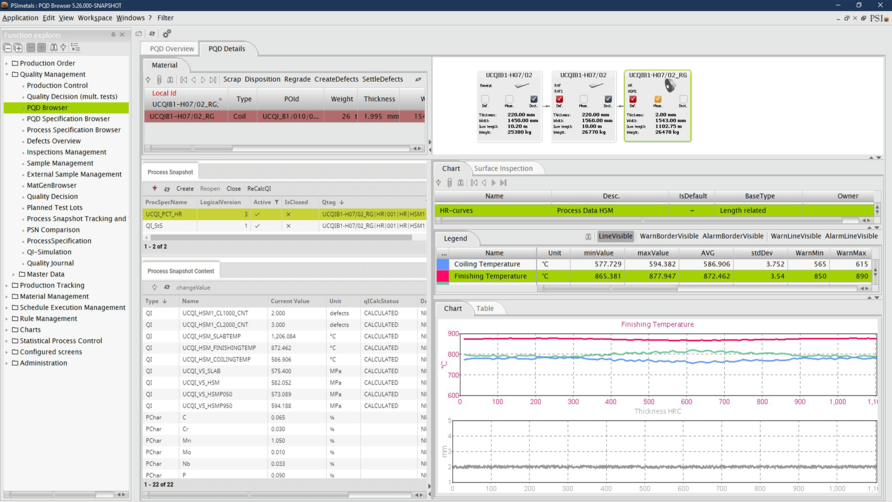The image size is (892, 502).
Task: Click the ReCalcQI button
Action: [x=259, y=188]
